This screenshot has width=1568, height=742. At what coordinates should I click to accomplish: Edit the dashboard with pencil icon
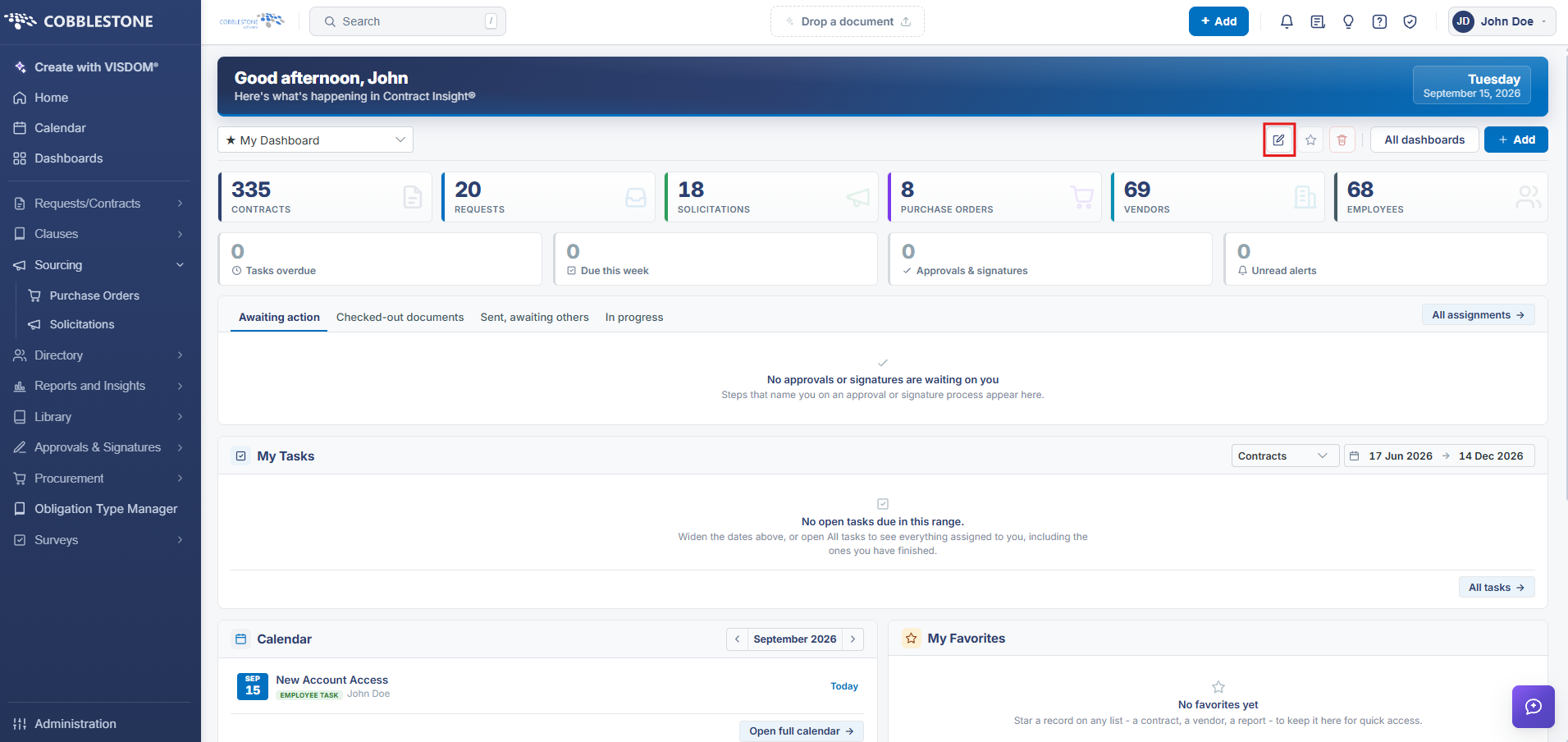[x=1279, y=140]
